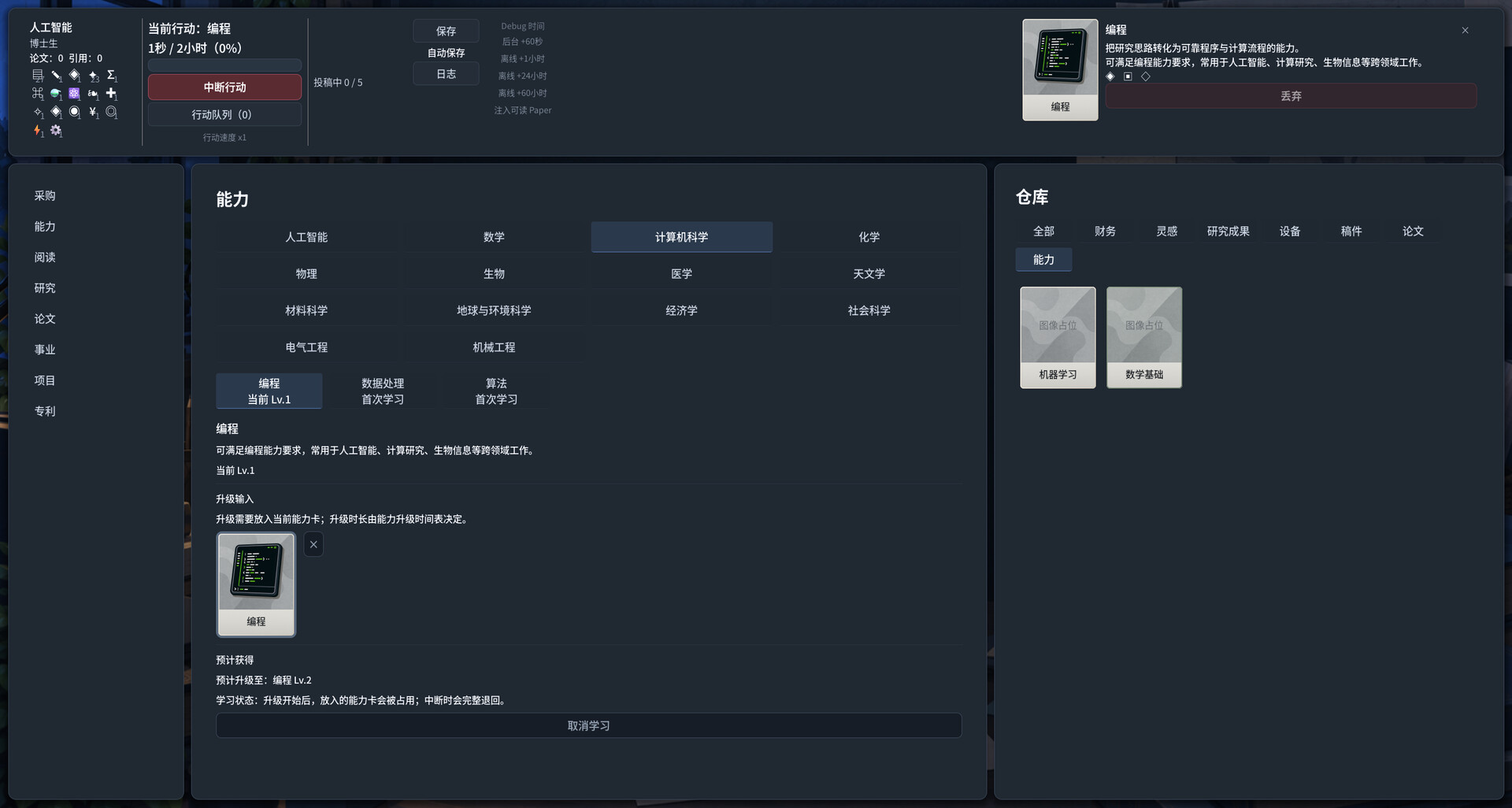Open 采购 in the left sidebar
Image resolution: width=1512 pixels, height=808 pixels.
(45, 195)
